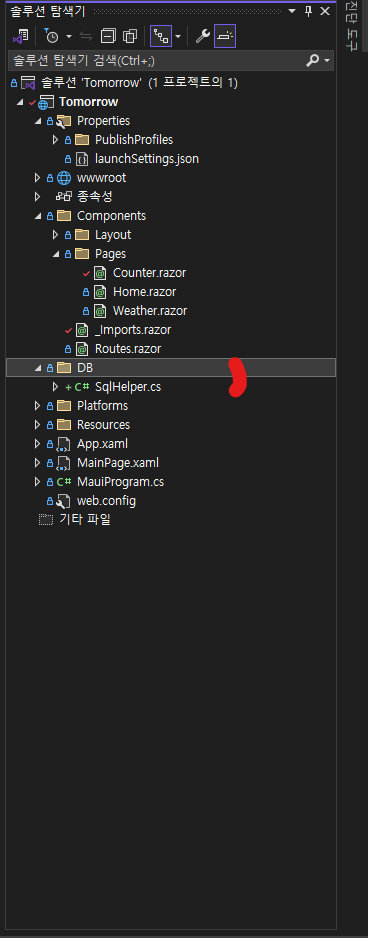Select the Pages folder
This screenshot has width=368, height=938.
[x=110, y=254]
